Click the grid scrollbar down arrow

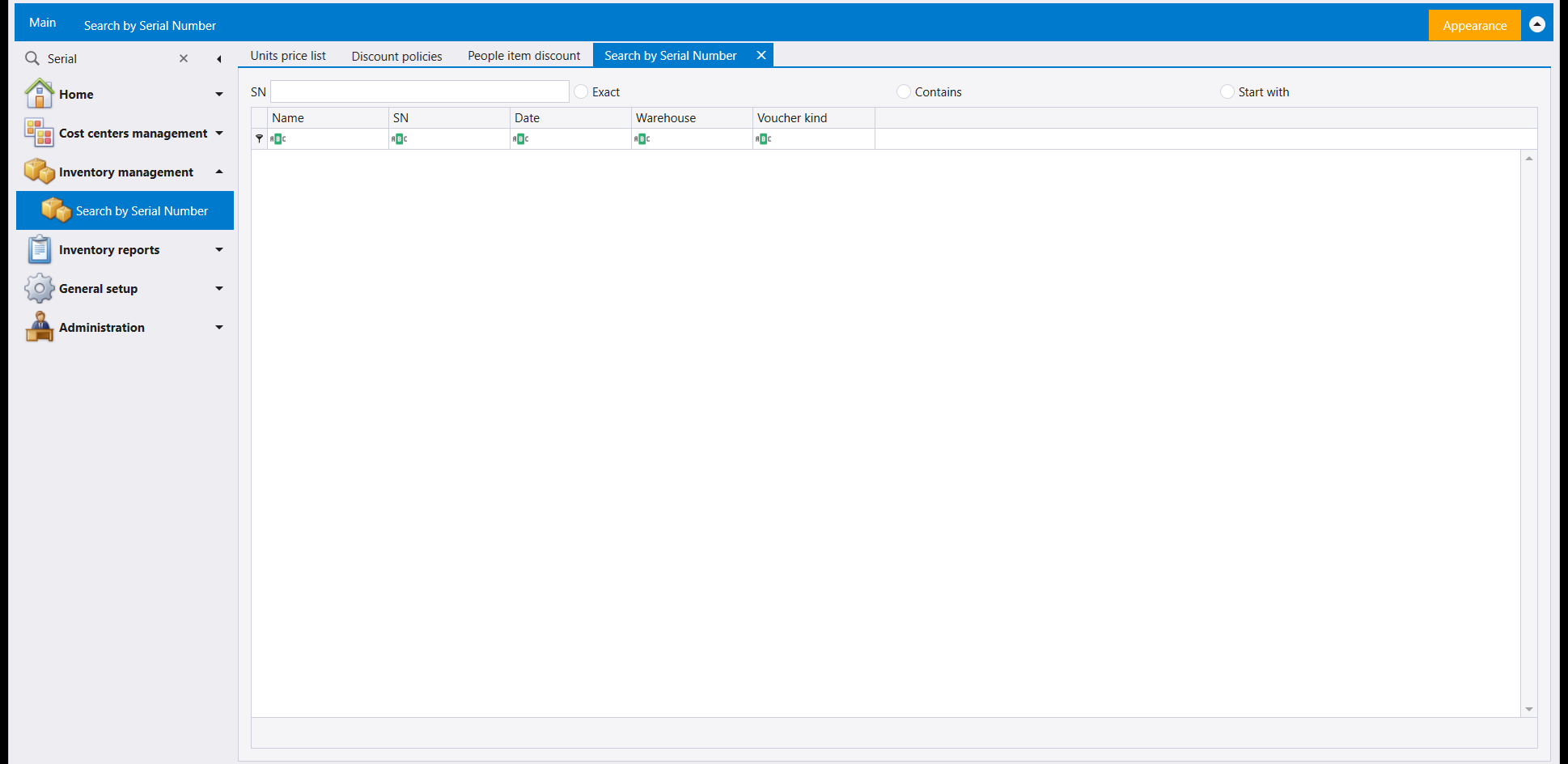pos(1529,709)
